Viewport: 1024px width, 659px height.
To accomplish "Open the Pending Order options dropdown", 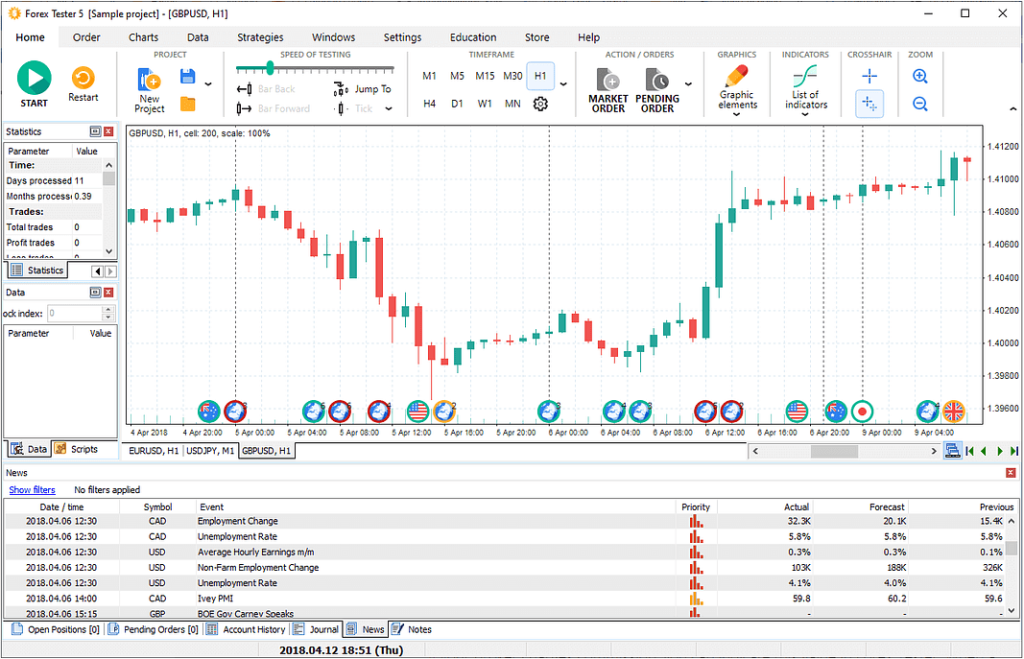I will pyautogui.click(x=690, y=85).
